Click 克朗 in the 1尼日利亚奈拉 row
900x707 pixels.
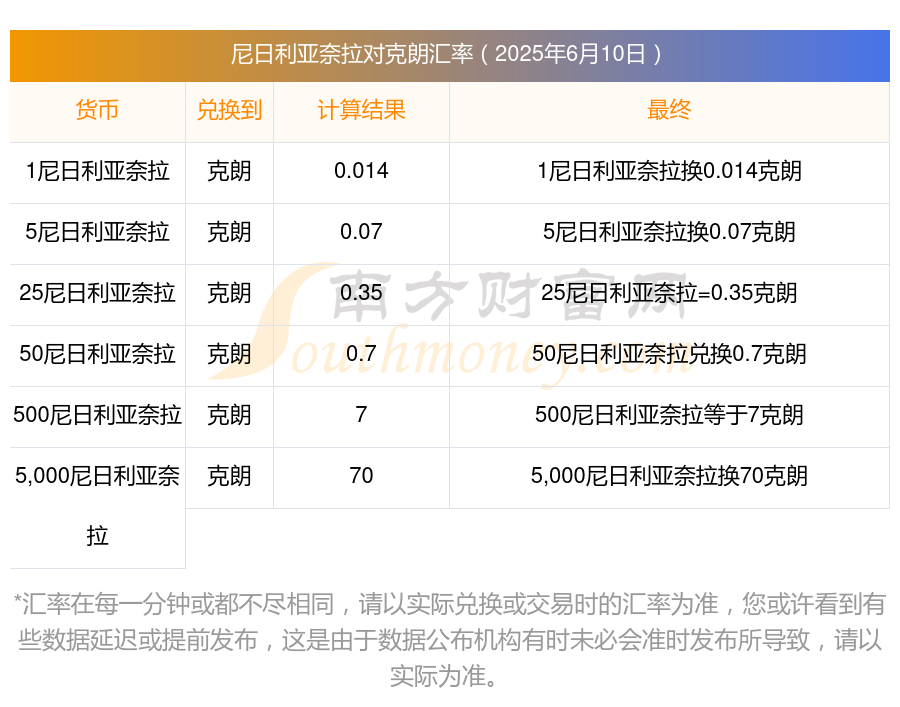coord(229,171)
